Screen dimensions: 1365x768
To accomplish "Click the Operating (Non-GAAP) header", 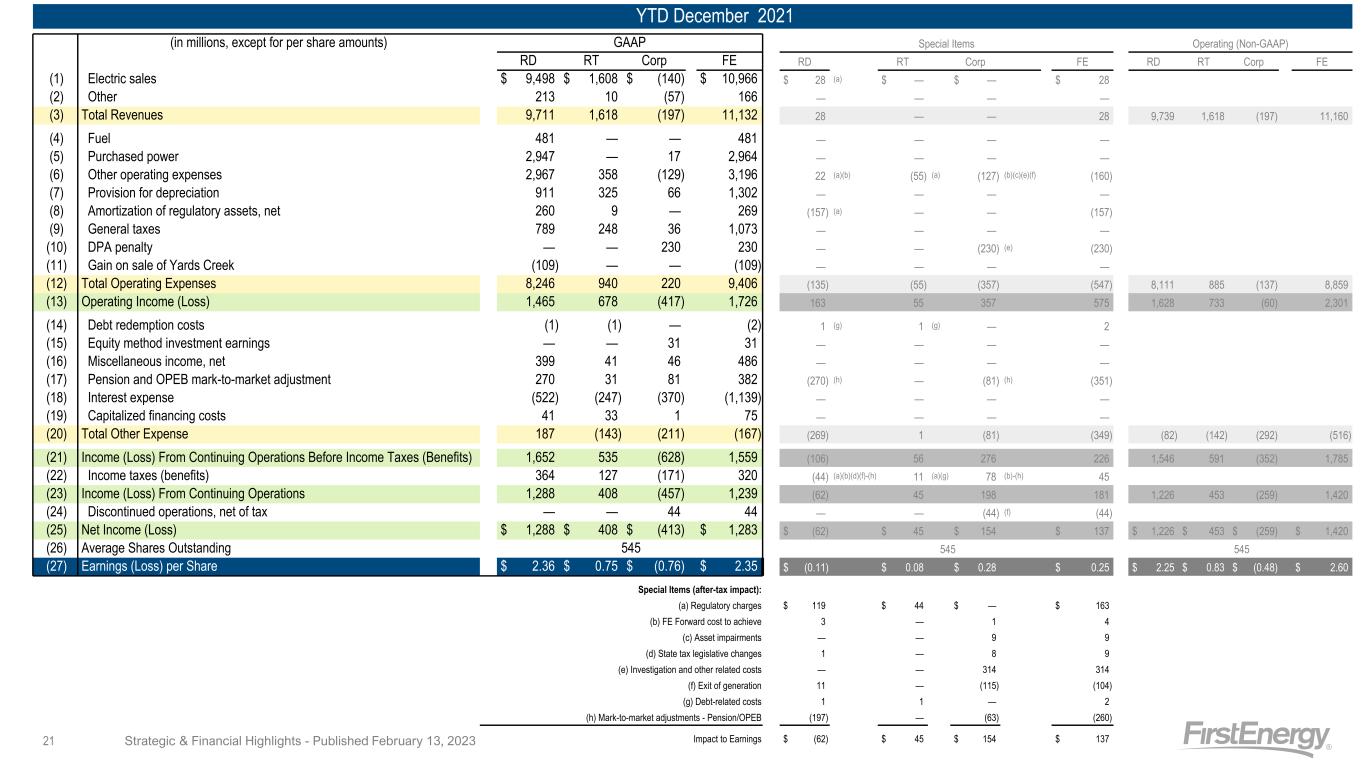I will click(x=1241, y=43).
